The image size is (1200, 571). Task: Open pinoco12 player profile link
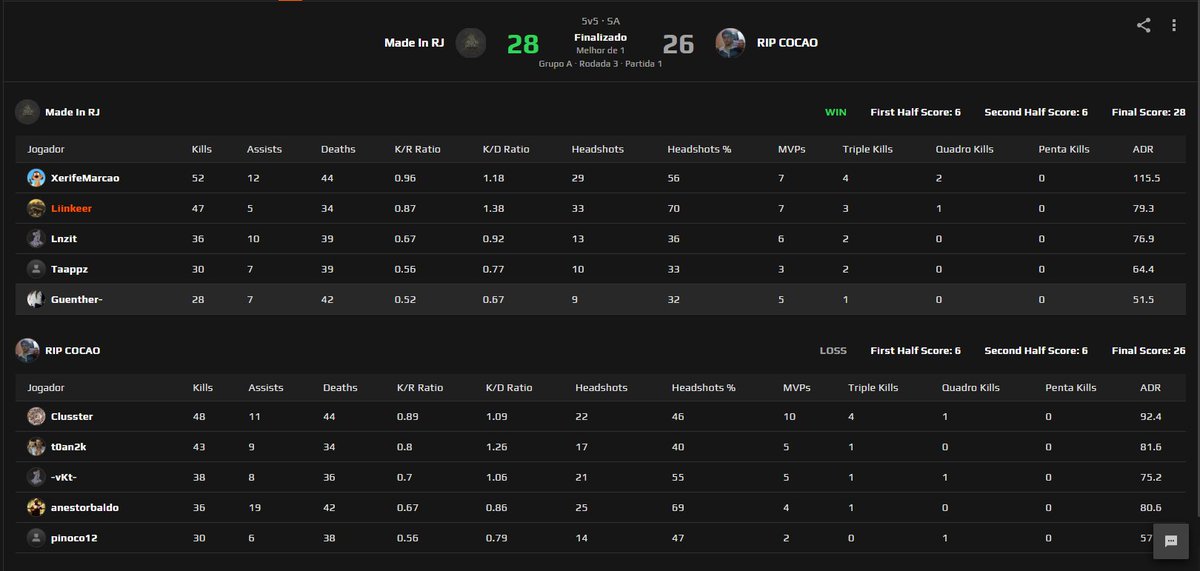point(74,538)
